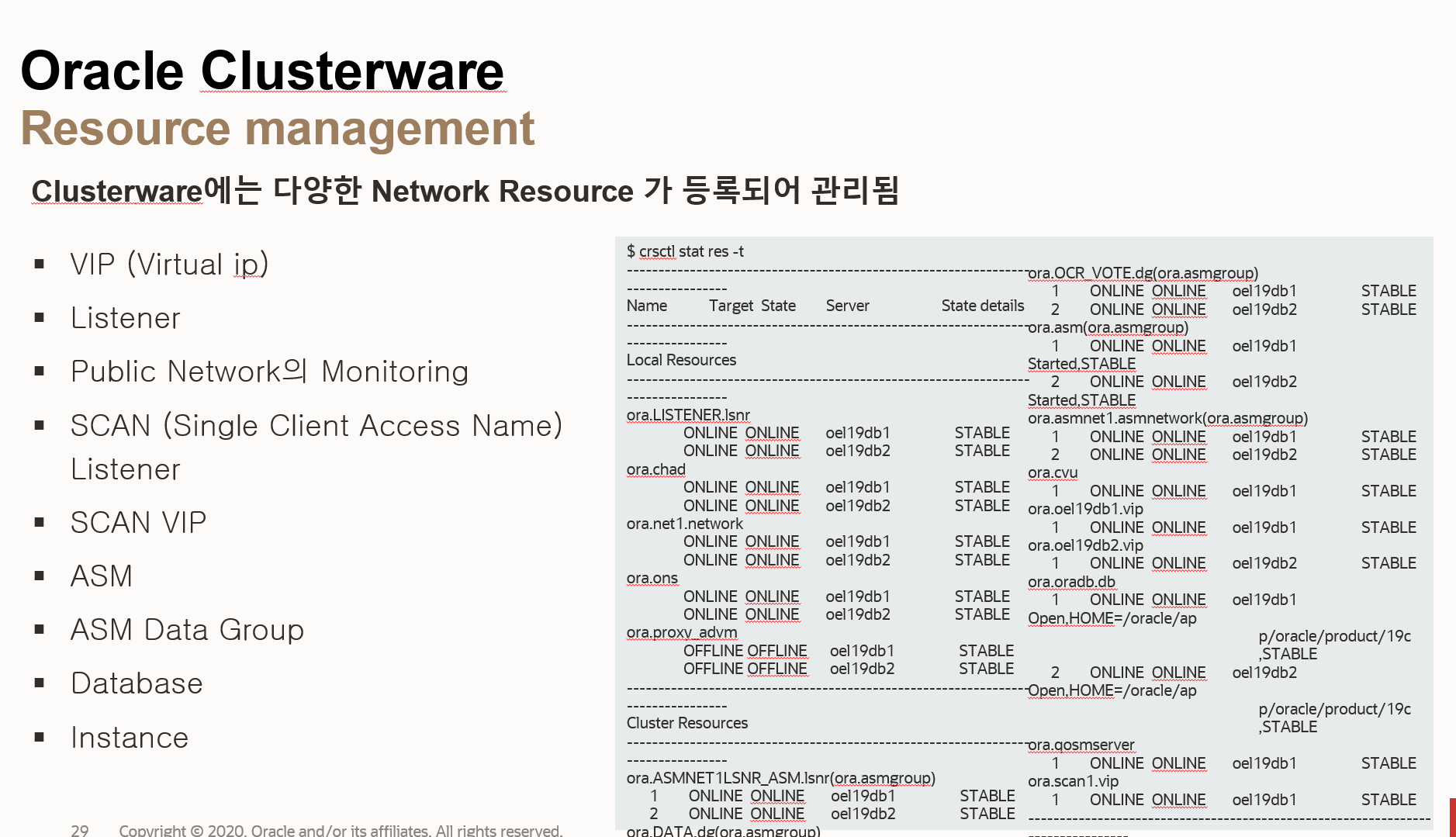The width and height of the screenshot is (1456, 837).
Task: Click 'ora.OCR_VOTE.dg(ora.asmgroup)' resource
Action: (1143, 273)
